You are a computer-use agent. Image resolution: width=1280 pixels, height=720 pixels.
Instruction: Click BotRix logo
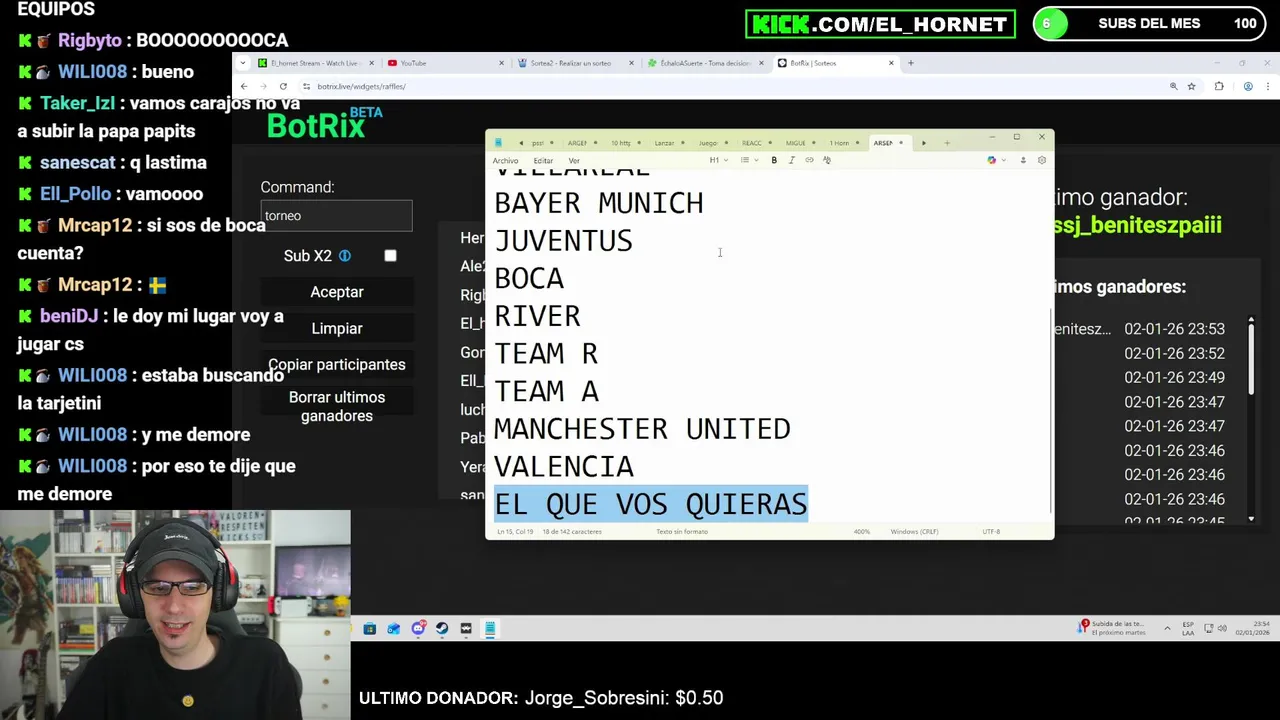point(324,124)
